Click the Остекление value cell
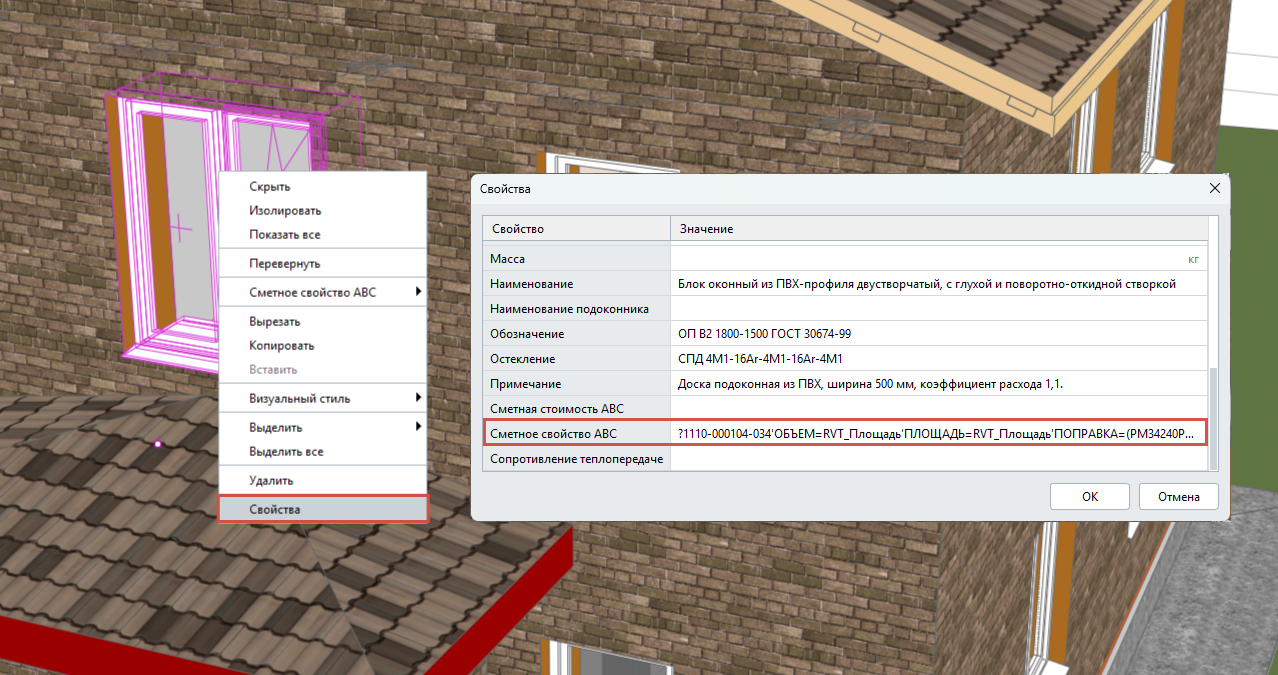 pyautogui.click(x=938, y=358)
